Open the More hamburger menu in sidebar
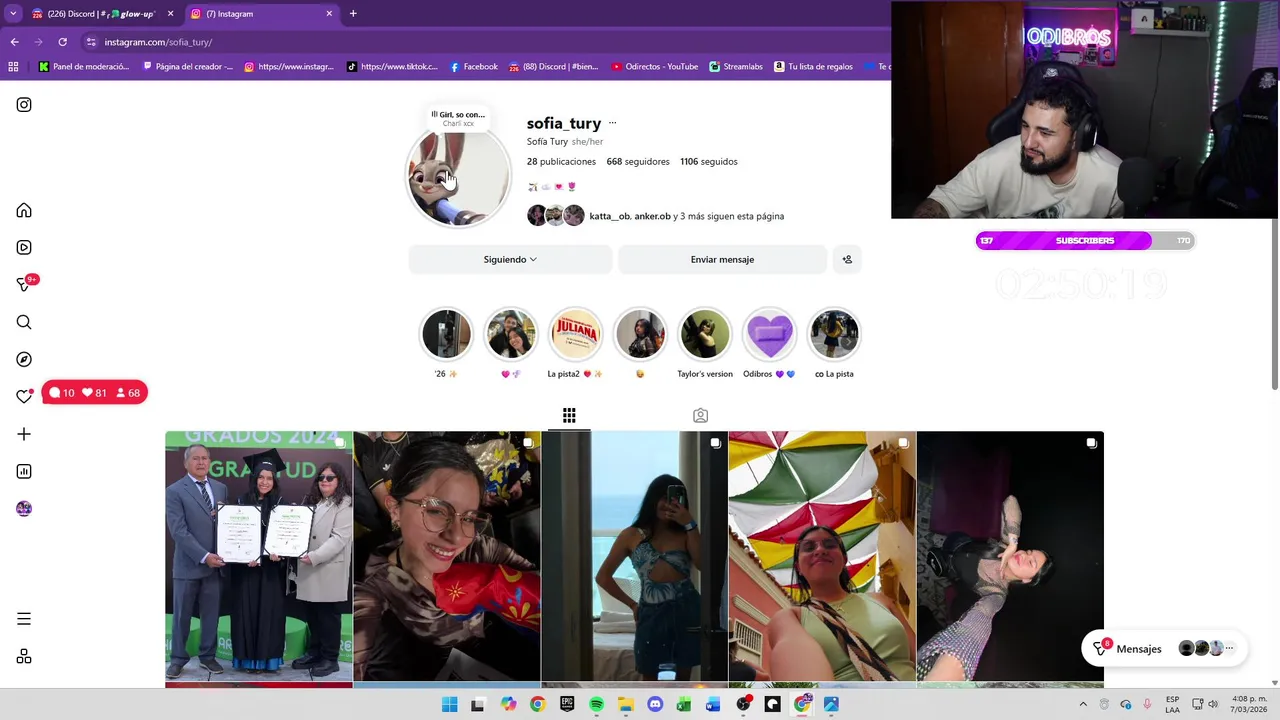 pos(24,619)
